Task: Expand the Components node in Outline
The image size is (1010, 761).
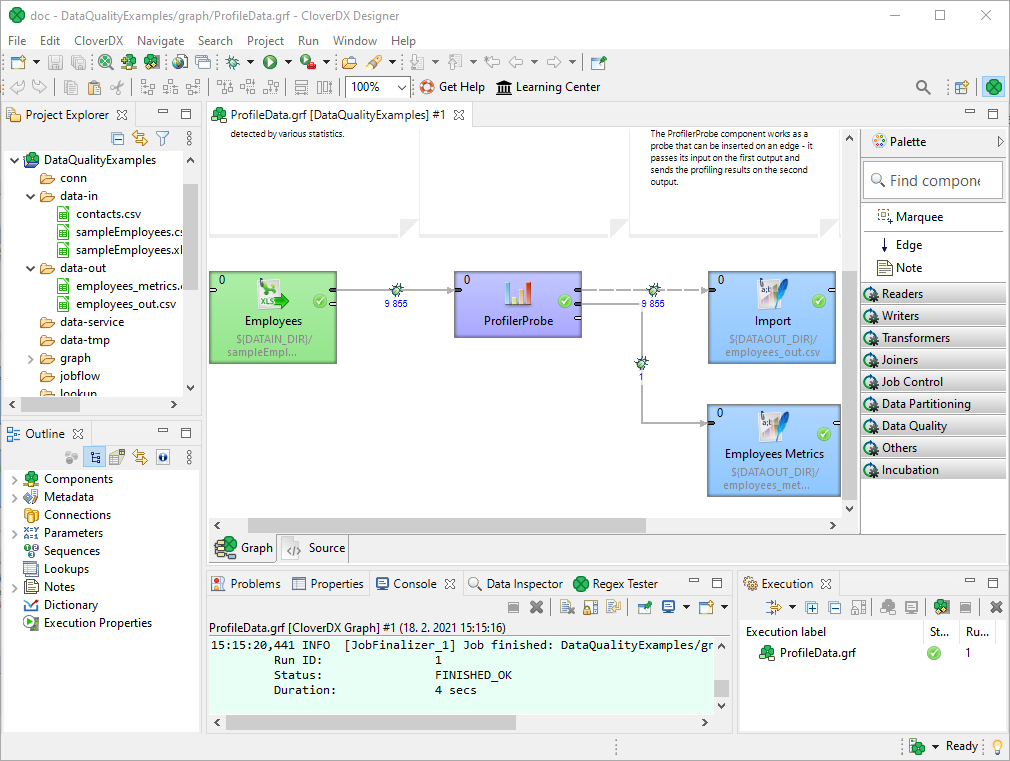Action: click(x=16, y=479)
